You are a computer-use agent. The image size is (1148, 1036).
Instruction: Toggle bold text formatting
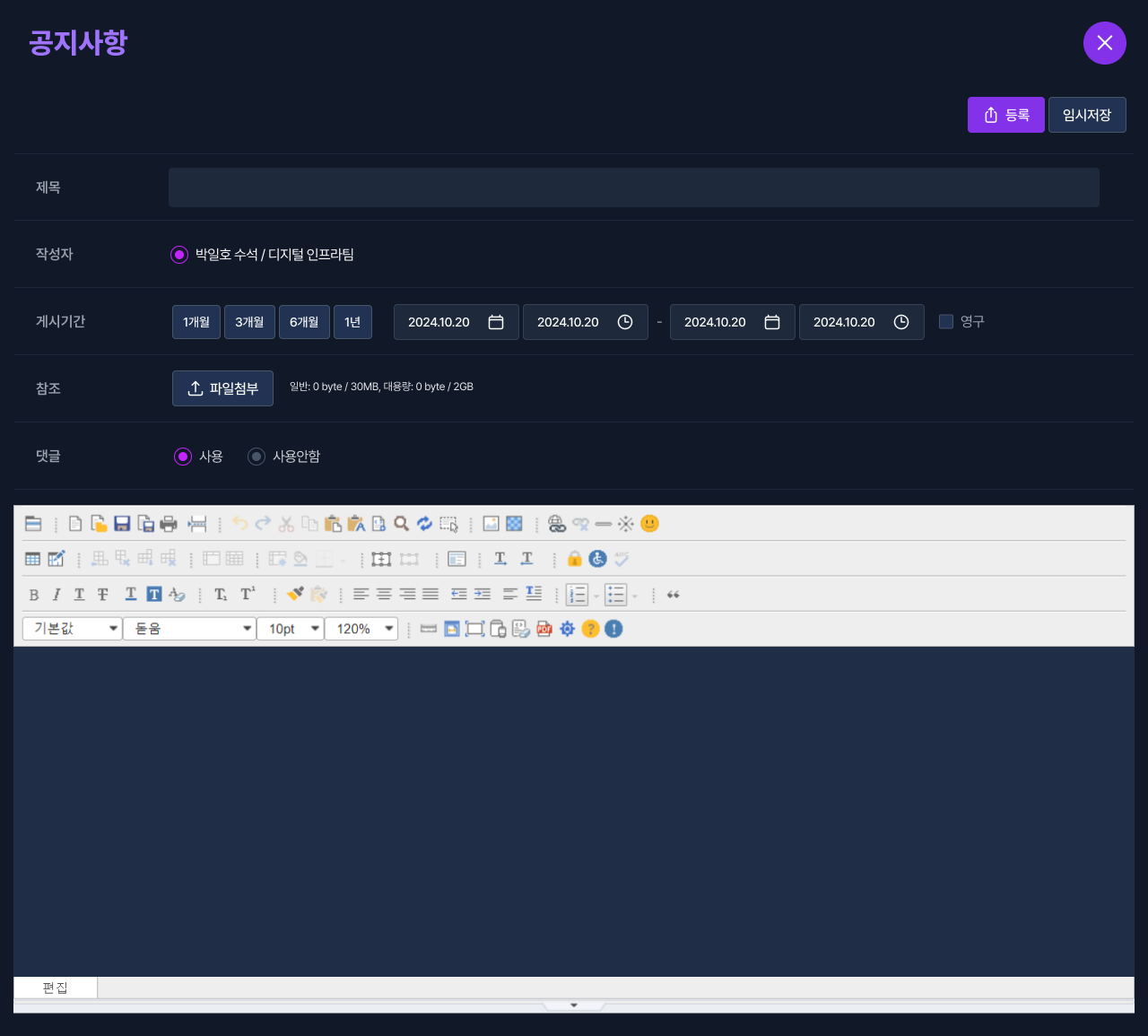pos(34,595)
